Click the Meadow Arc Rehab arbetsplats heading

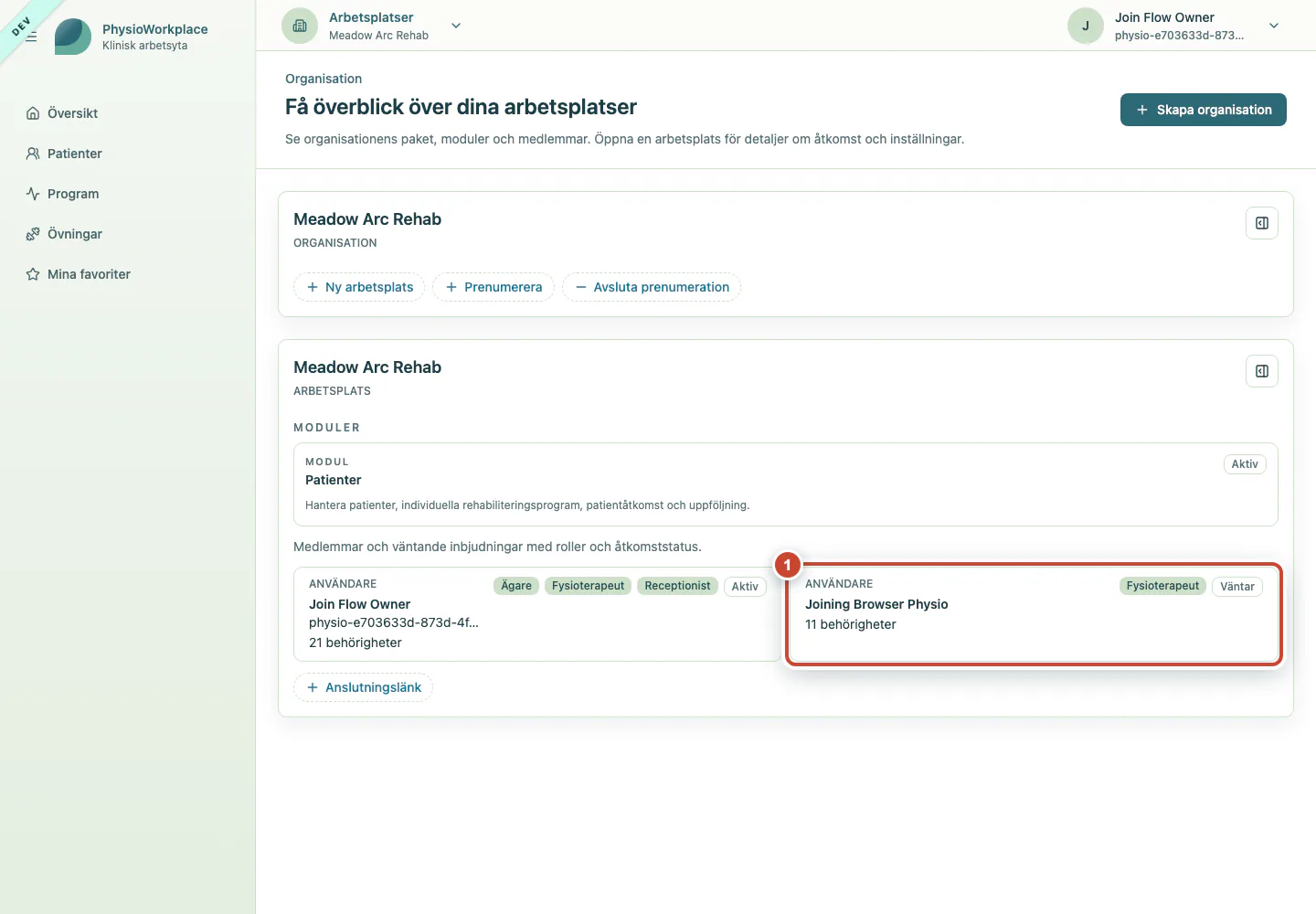[367, 367]
